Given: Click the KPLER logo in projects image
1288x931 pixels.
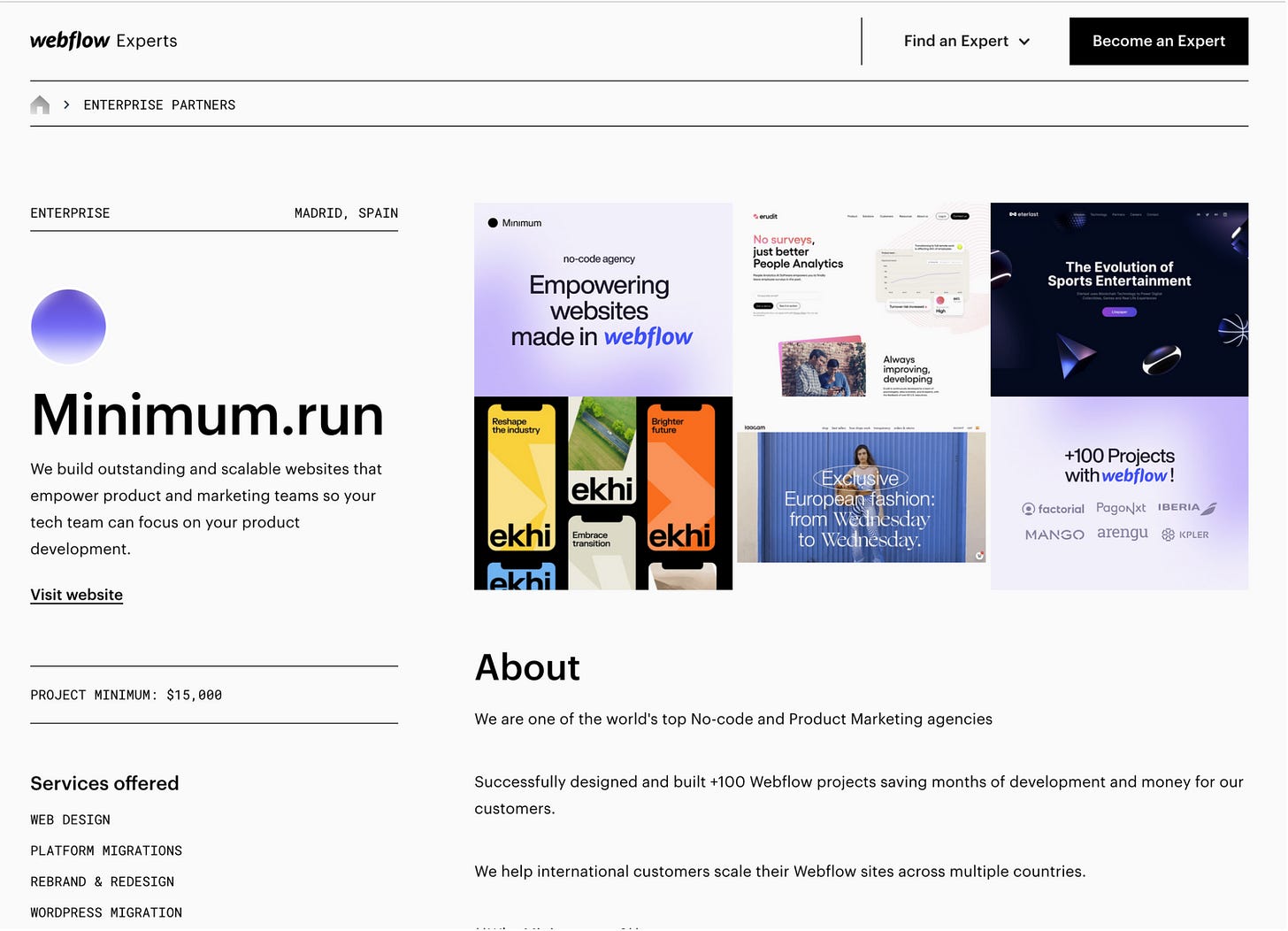Looking at the screenshot, I should coord(1185,535).
